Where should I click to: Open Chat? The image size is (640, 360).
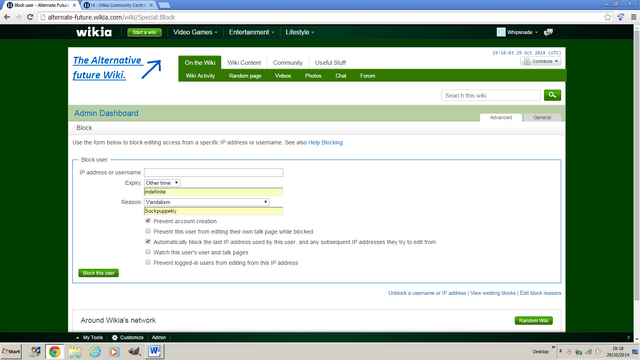341,76
